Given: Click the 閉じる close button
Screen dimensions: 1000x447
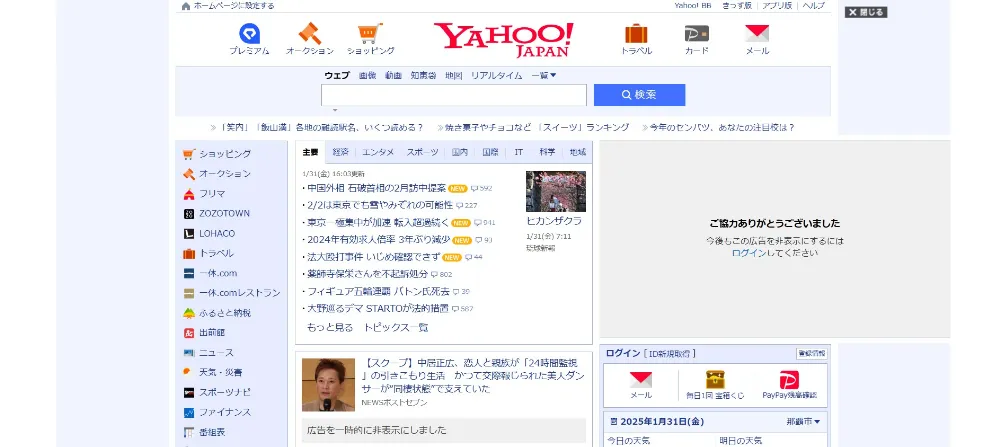Looking at the screenshot, I should 866,12.
